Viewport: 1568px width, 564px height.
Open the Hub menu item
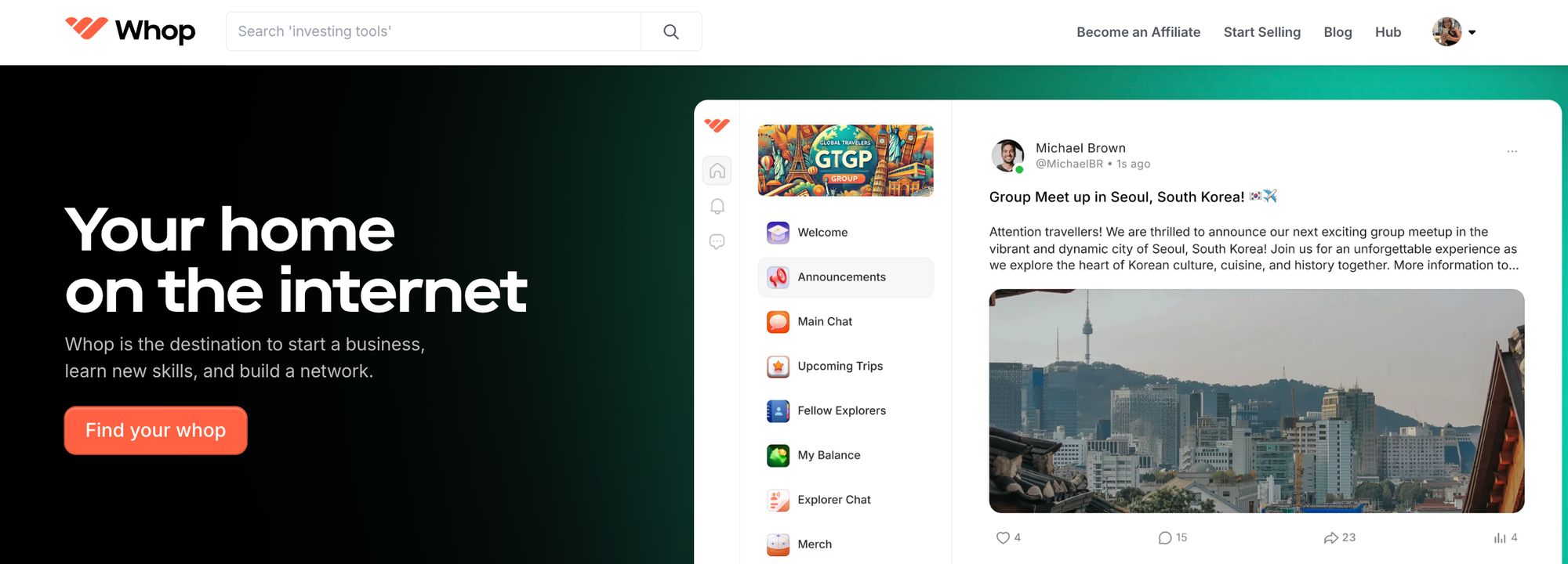pyautogui.click(x=1388, y=32)
